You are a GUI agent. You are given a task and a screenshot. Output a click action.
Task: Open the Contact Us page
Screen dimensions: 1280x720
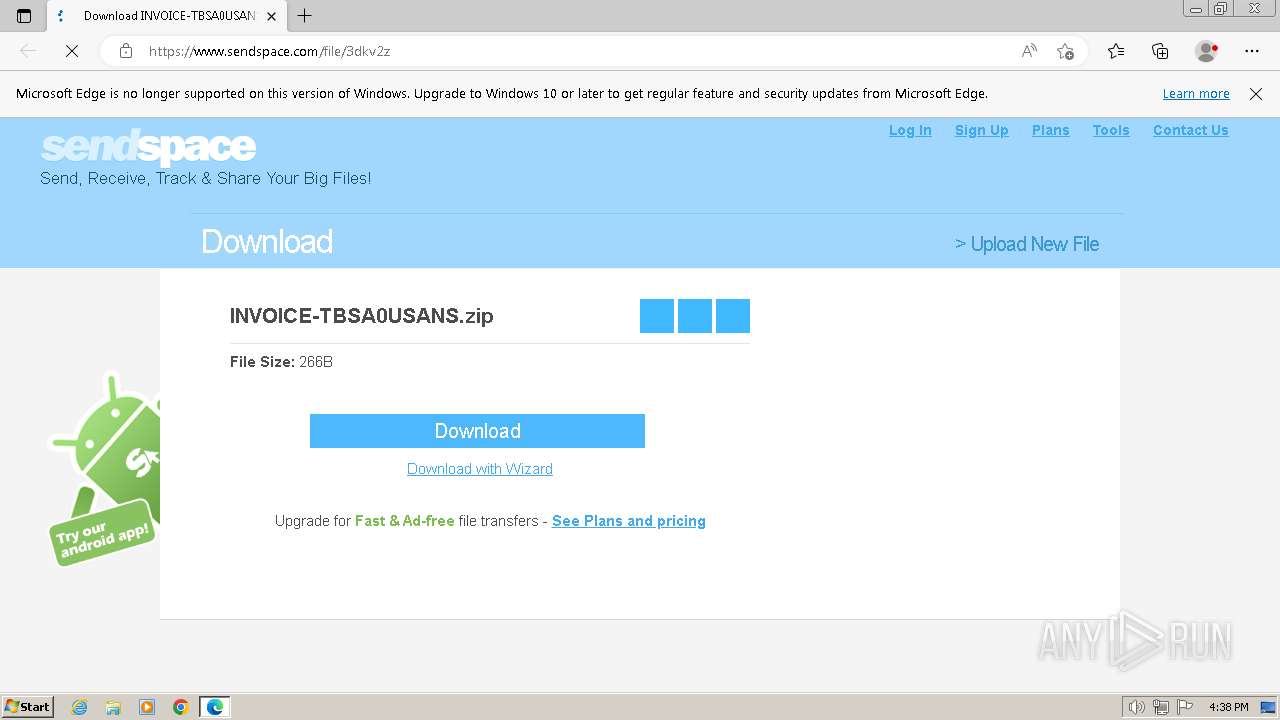point(1190,130)
